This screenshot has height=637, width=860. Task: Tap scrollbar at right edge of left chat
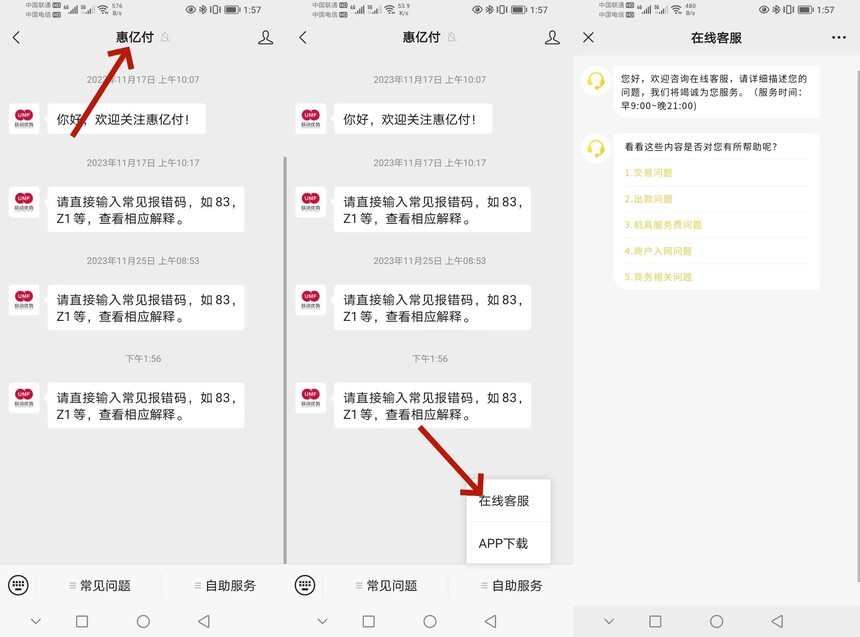(285, 360)
